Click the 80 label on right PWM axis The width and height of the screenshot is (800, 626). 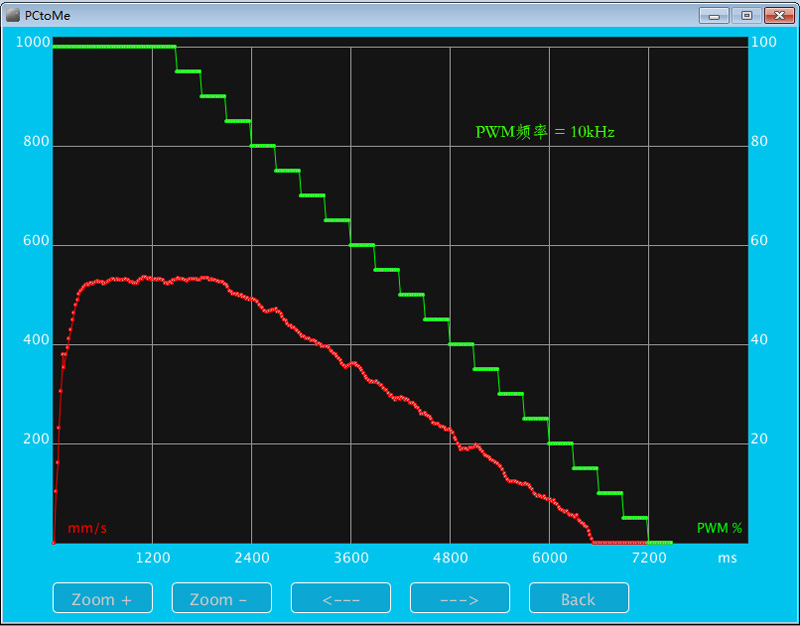point(759,141)
